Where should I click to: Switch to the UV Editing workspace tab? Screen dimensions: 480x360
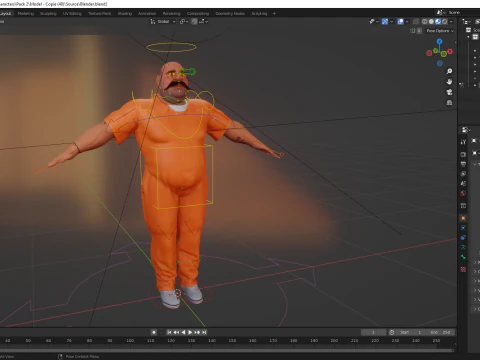tap(72, 14)
